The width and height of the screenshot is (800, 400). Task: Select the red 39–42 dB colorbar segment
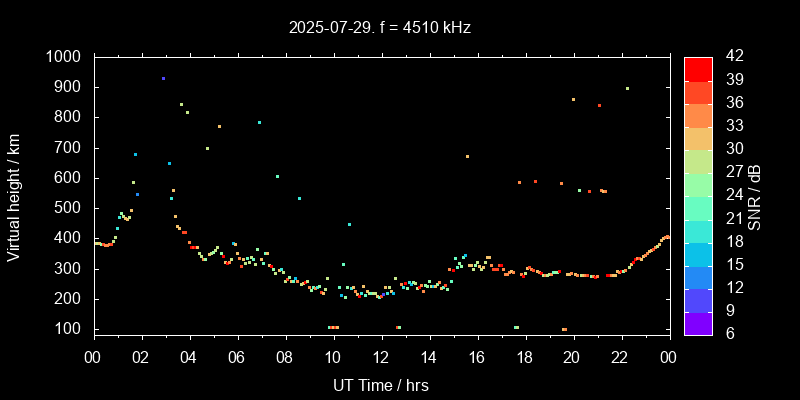pos(698,68)
